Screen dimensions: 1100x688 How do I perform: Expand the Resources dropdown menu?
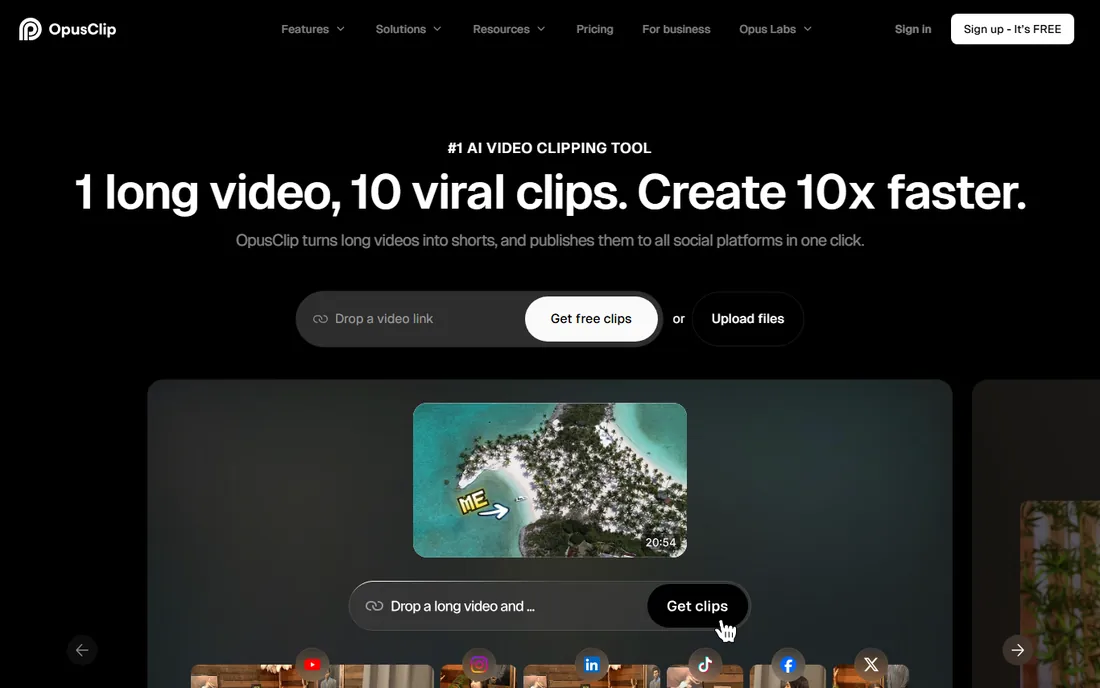509,29
